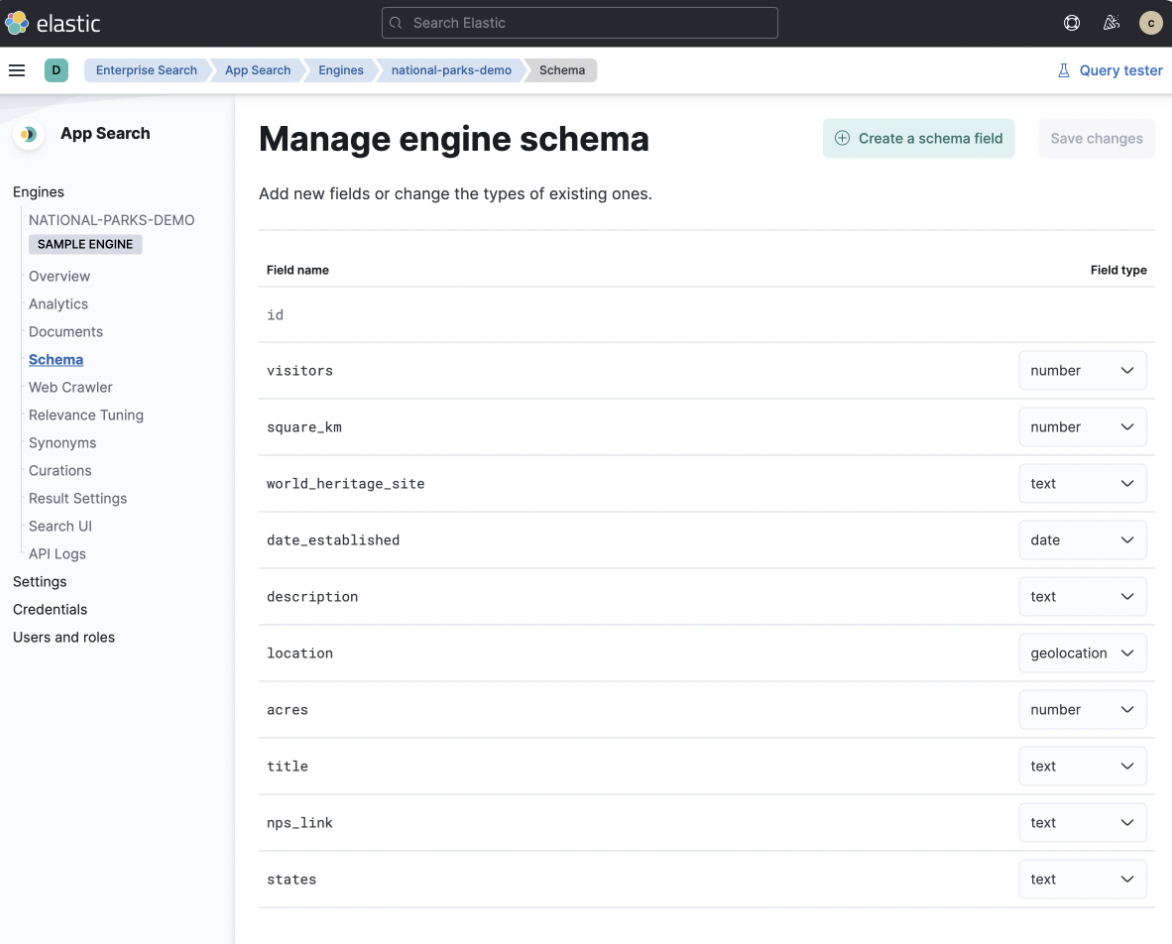The image size is (1172, 944).
Task: Open the visitors field type dropdown
Action: [x=1083, y=370]
